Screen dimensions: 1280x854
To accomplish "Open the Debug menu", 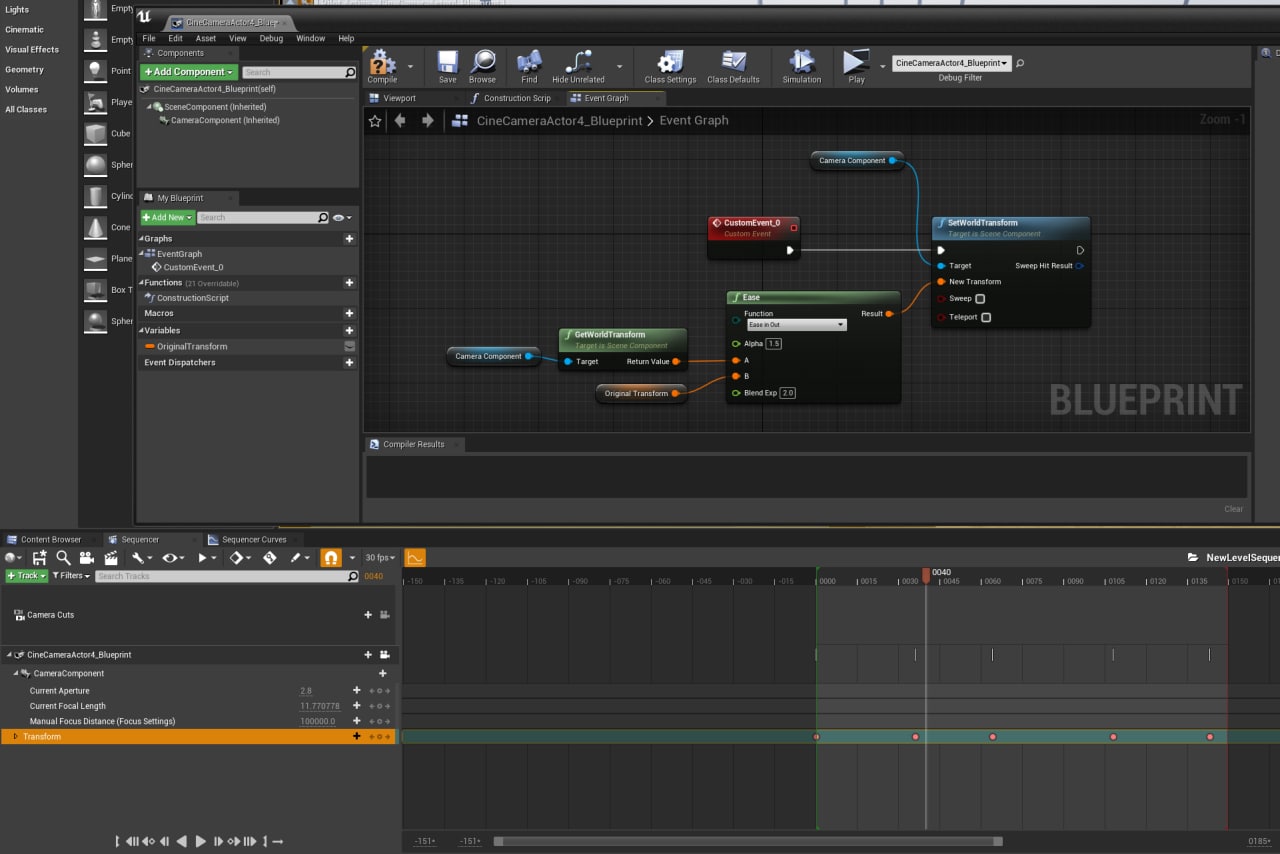I will (x=271, y=38).
